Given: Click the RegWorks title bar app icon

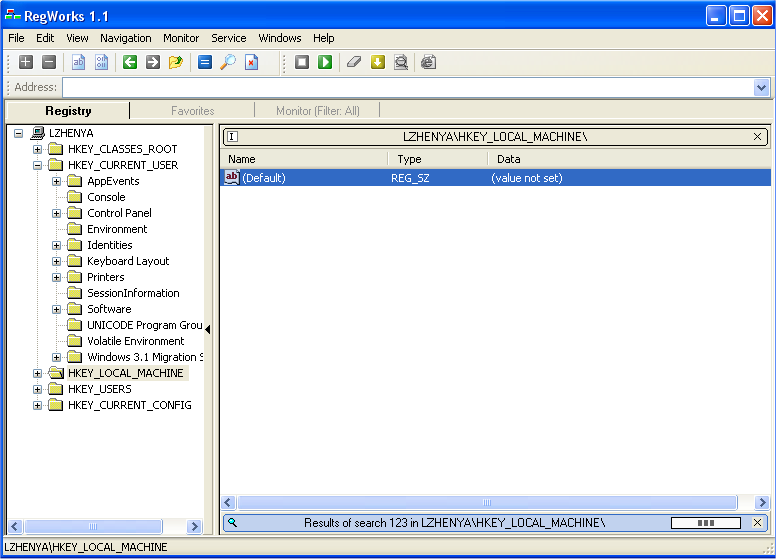Looking at the screenshot, I should pyautogui.click(x=12, y=16).
